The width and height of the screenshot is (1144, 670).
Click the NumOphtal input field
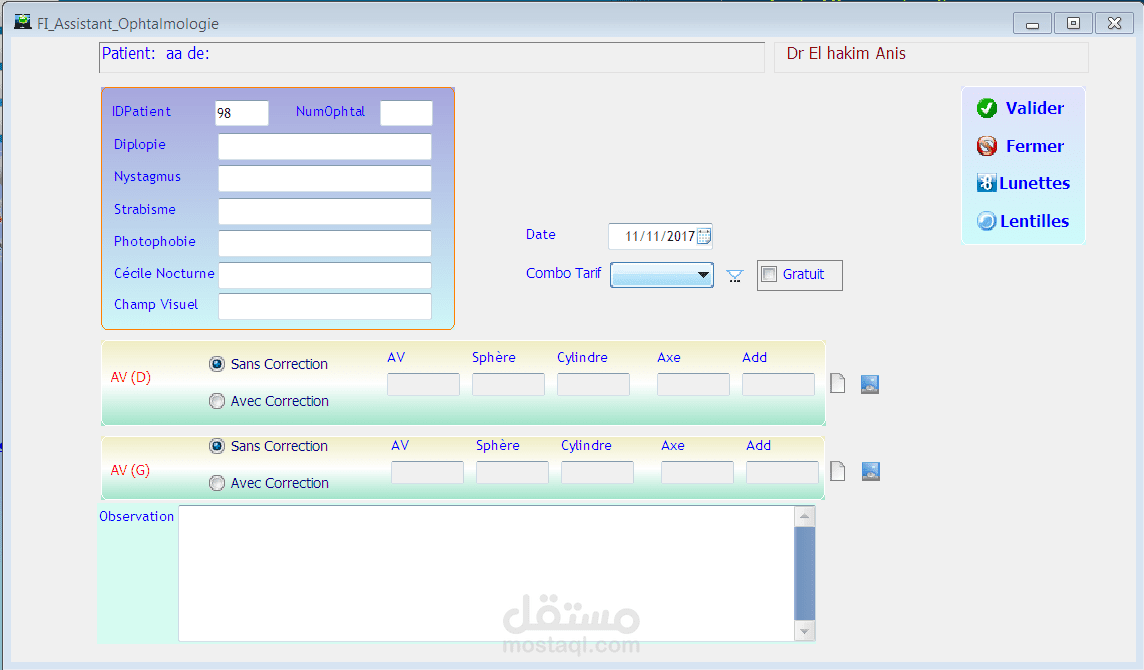point(406,113)
